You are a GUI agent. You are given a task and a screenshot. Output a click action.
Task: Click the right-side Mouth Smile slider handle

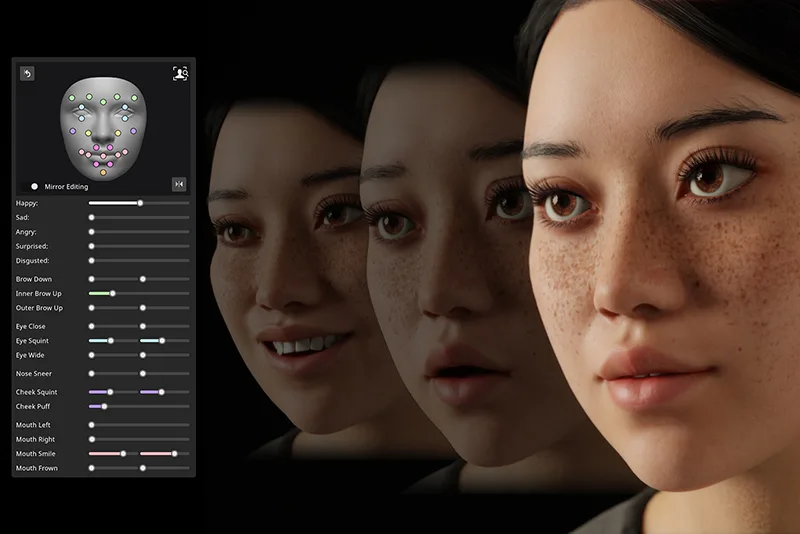pyautogui.click(x=174, y=453)
